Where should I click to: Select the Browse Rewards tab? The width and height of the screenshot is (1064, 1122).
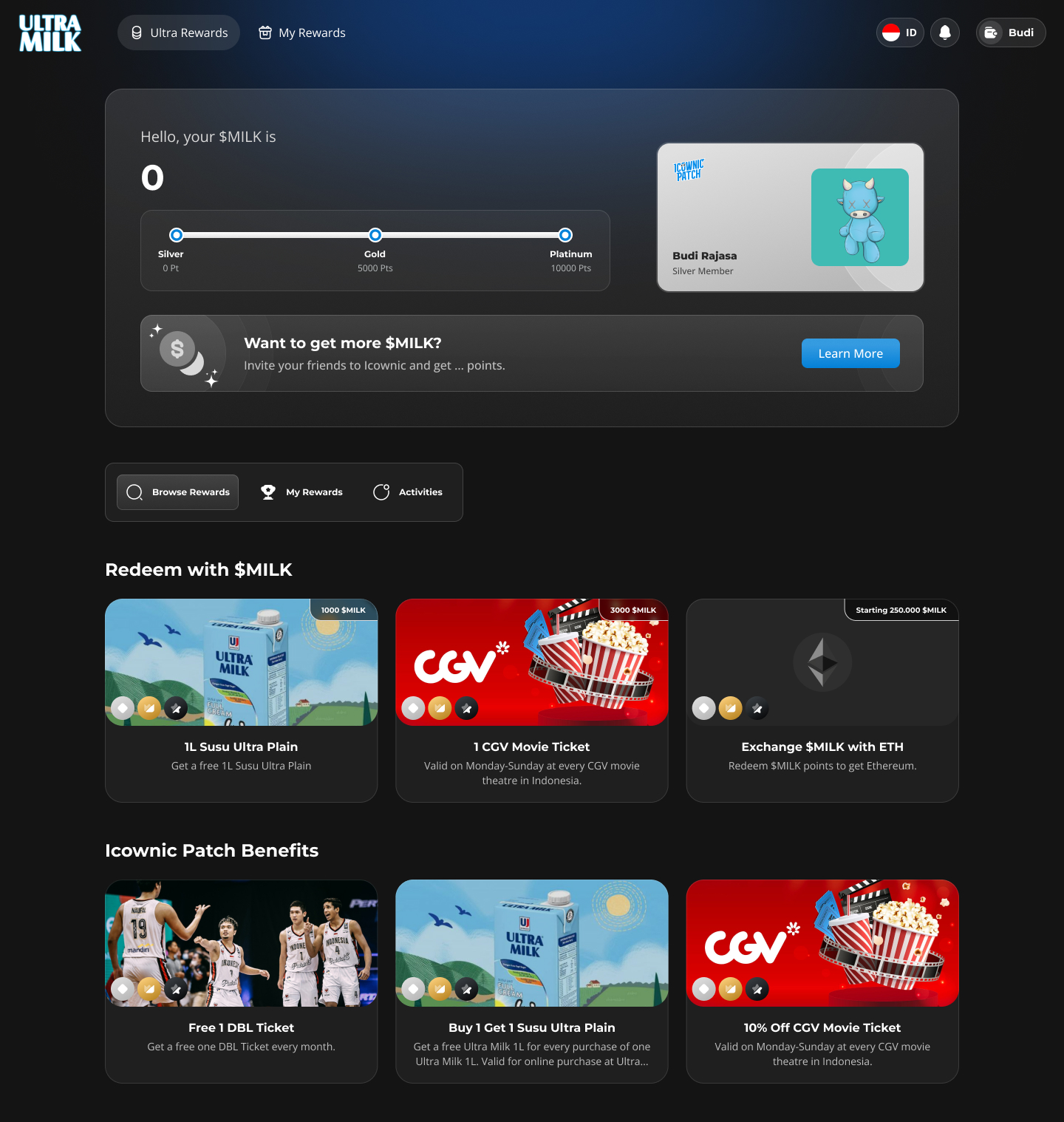click(x=178, y=492)
